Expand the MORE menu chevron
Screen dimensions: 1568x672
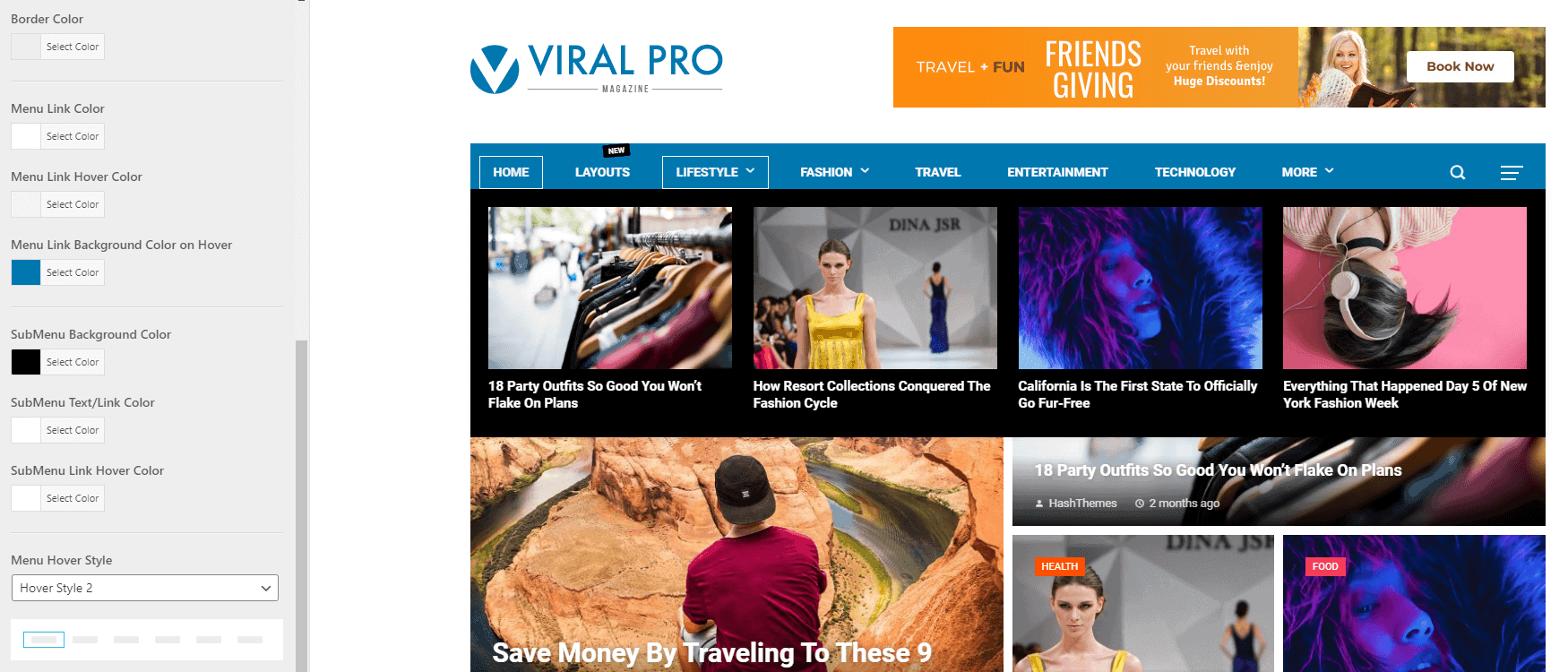point(1330,171)
